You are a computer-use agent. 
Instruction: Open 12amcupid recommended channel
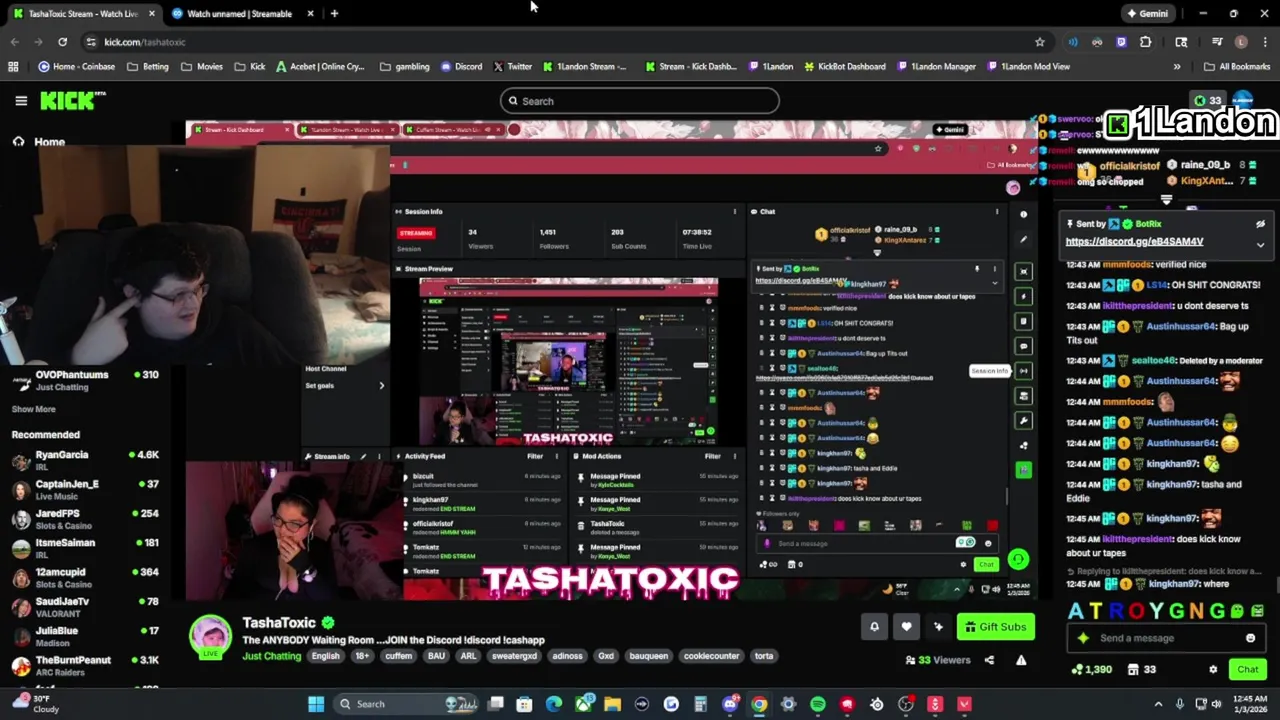85,577
